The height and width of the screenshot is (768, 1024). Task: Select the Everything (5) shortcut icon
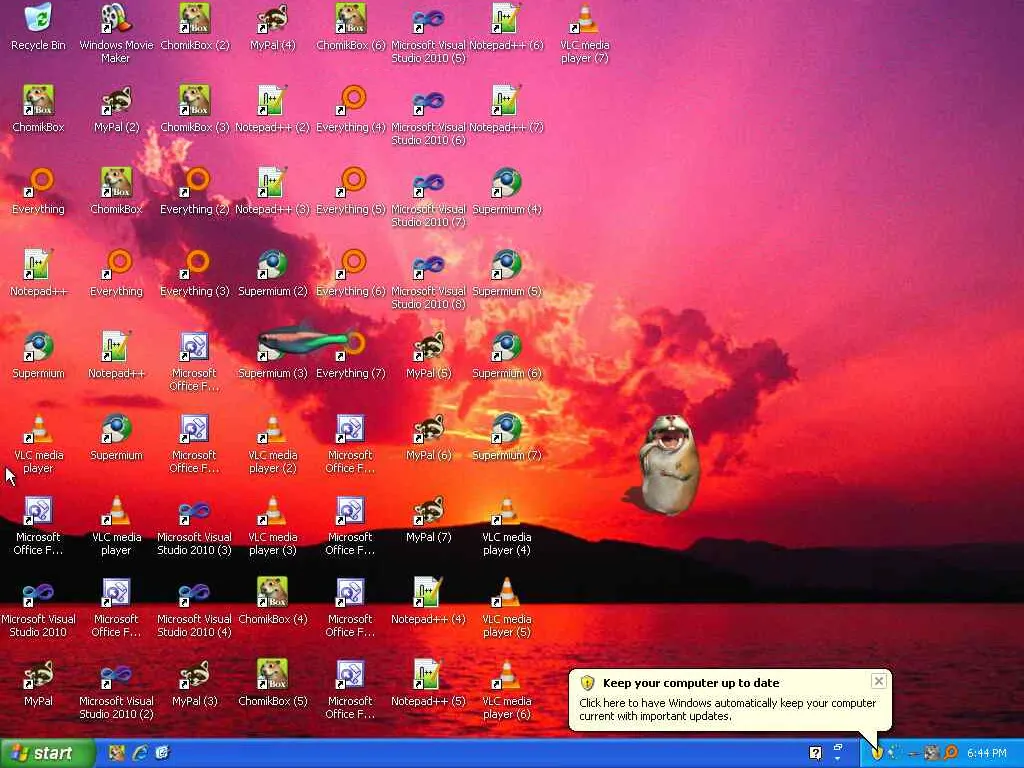point(351,191)
